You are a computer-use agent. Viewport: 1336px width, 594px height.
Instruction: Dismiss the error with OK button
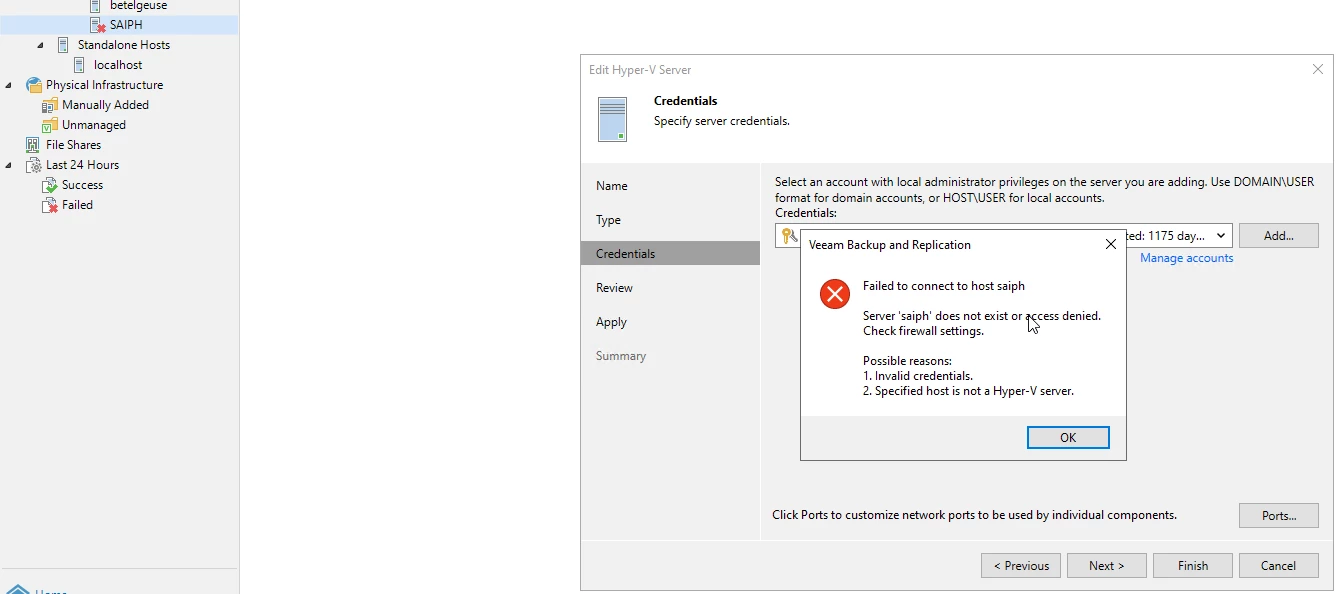click(1068, 438)
